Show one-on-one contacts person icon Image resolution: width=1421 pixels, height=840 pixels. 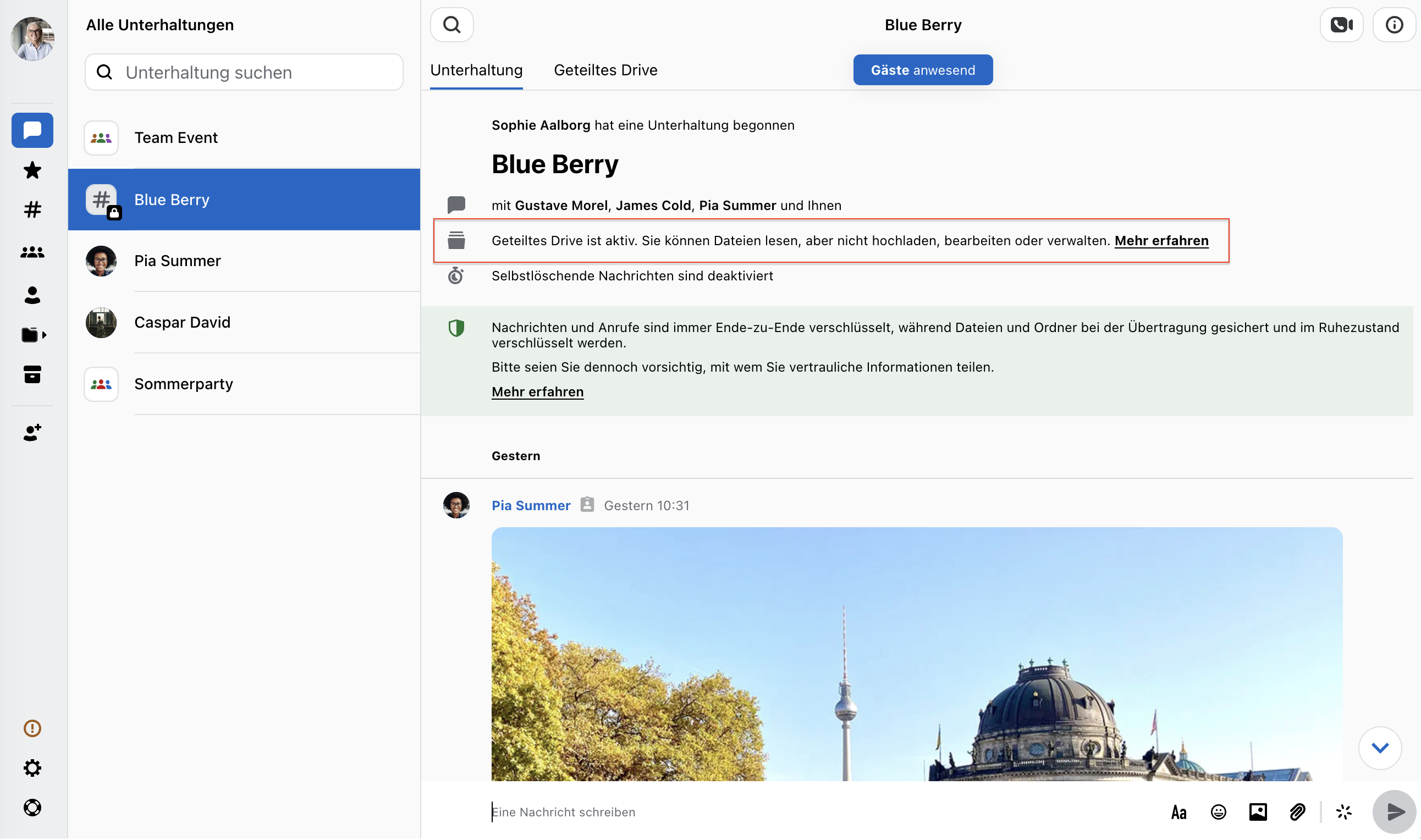tap(32, 295)
